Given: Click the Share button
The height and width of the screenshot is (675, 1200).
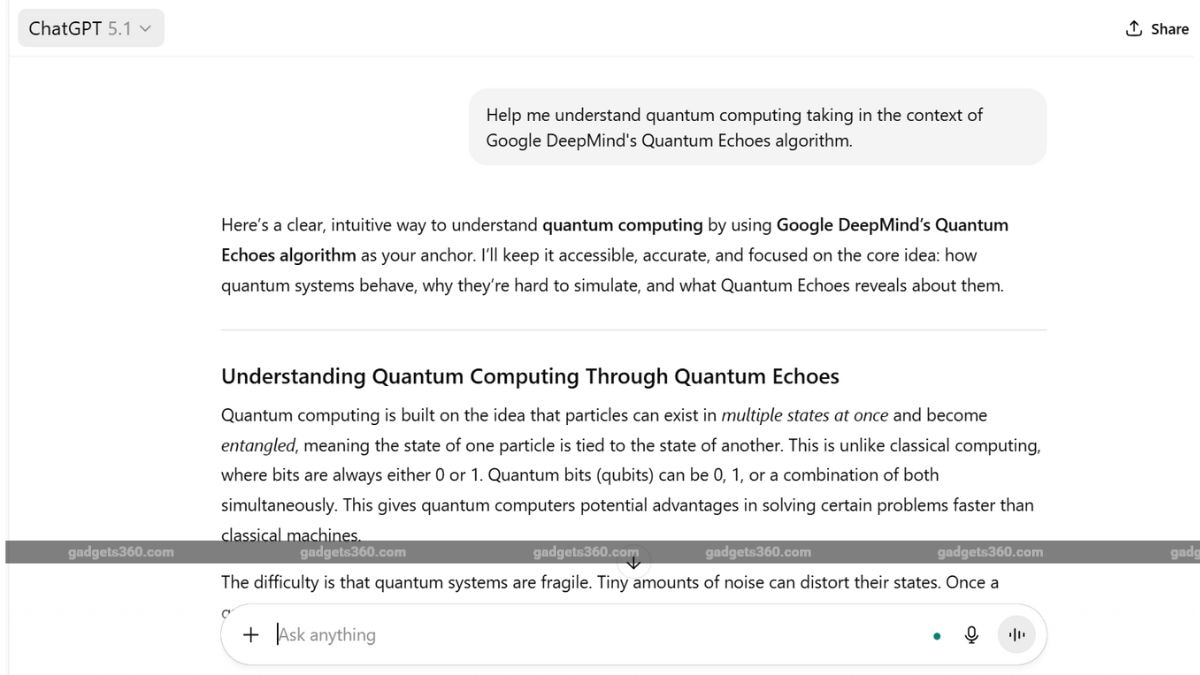Looking at the screenshot, I should 1157,29.
